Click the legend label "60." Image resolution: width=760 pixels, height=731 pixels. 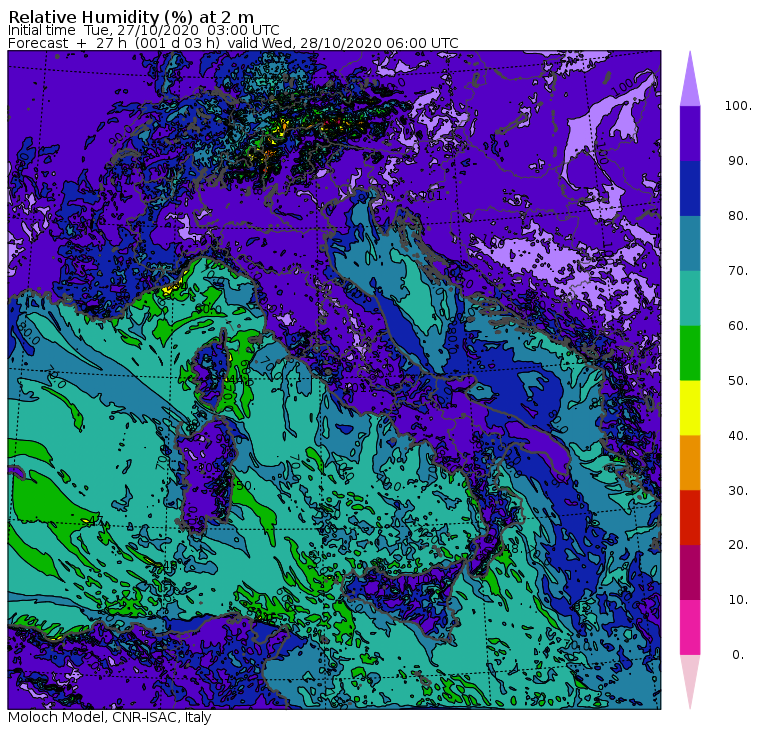point(738,326)
